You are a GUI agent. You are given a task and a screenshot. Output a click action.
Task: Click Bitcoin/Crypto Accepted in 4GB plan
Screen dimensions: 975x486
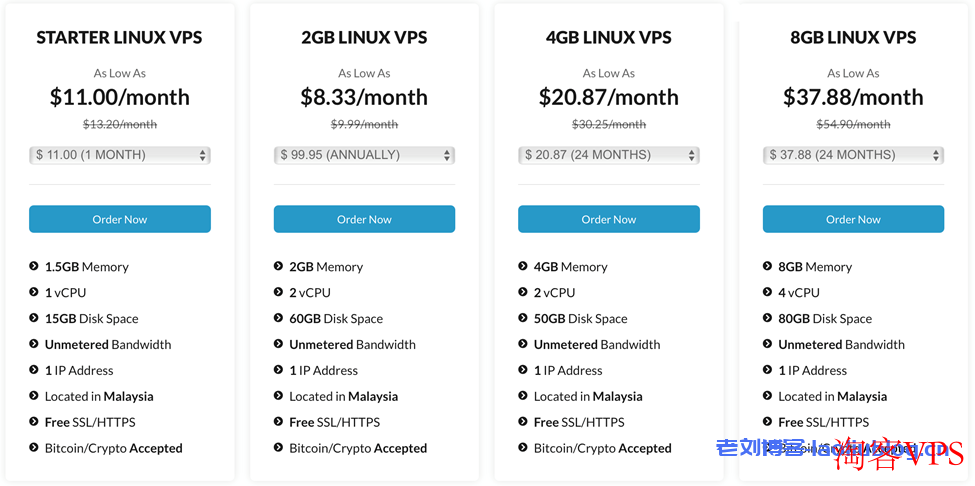pos(603,448)
